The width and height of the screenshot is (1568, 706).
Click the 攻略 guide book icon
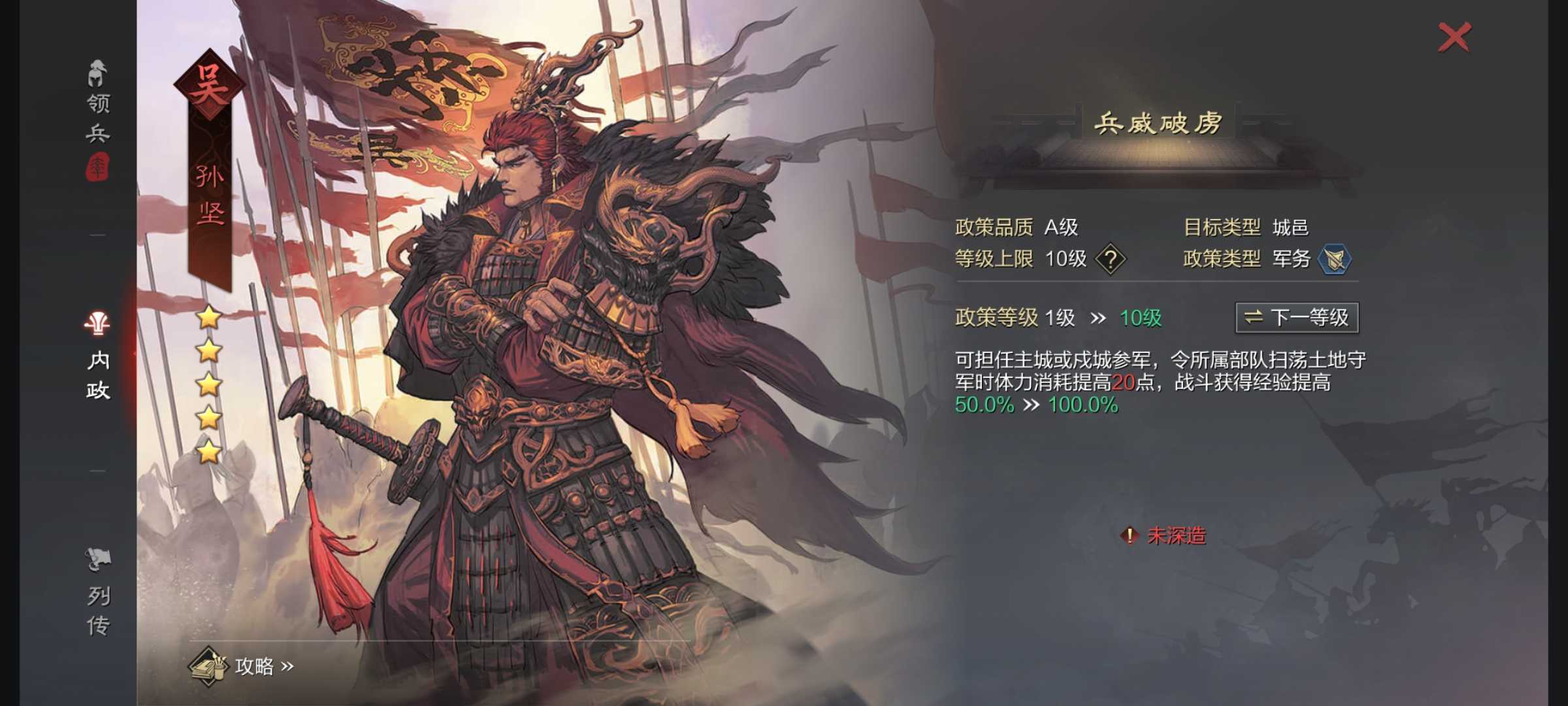[x=208, y=666]
